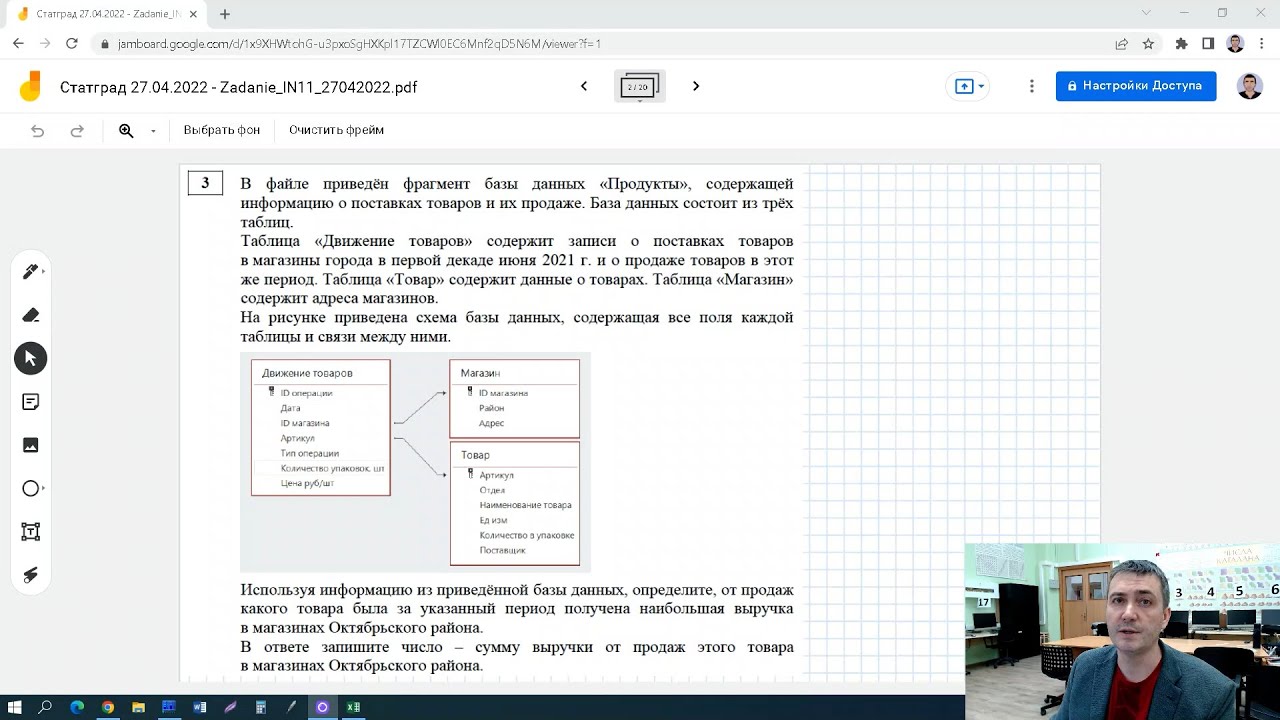Viewport: 1280px width, 720px height.
Task: Choose the Circle shape tool
Action: [x=30, y=488]
